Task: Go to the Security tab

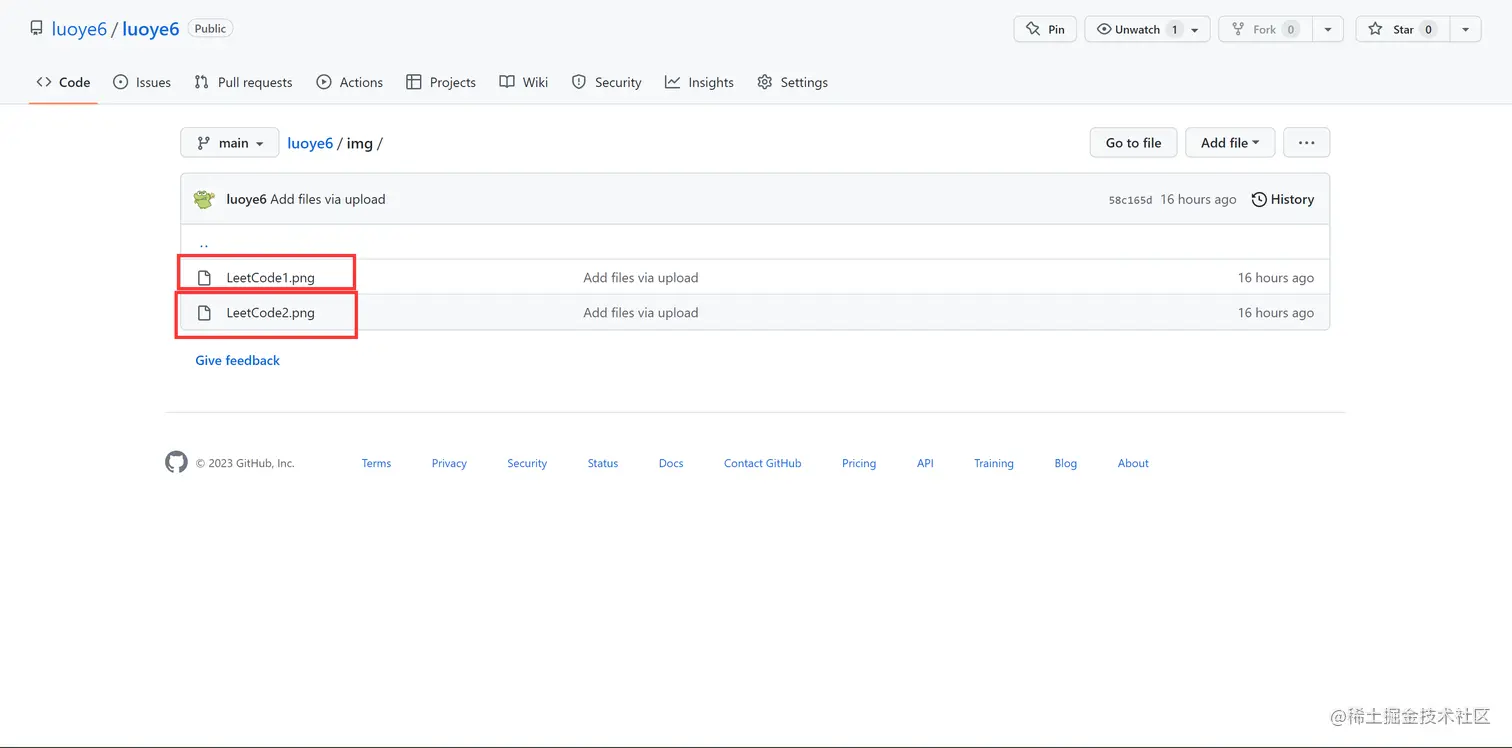Action: click(x=607, y=82)
